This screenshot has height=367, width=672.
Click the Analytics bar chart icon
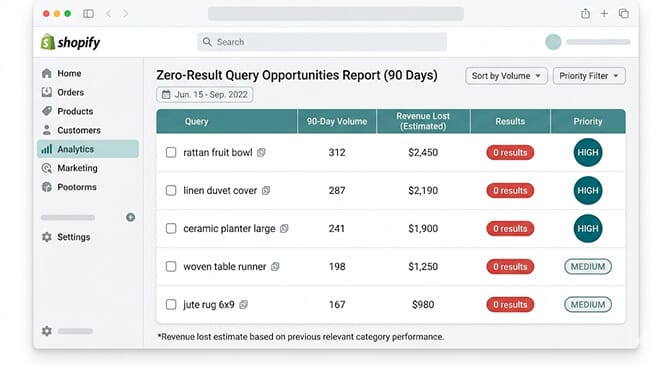pos(47,149)
